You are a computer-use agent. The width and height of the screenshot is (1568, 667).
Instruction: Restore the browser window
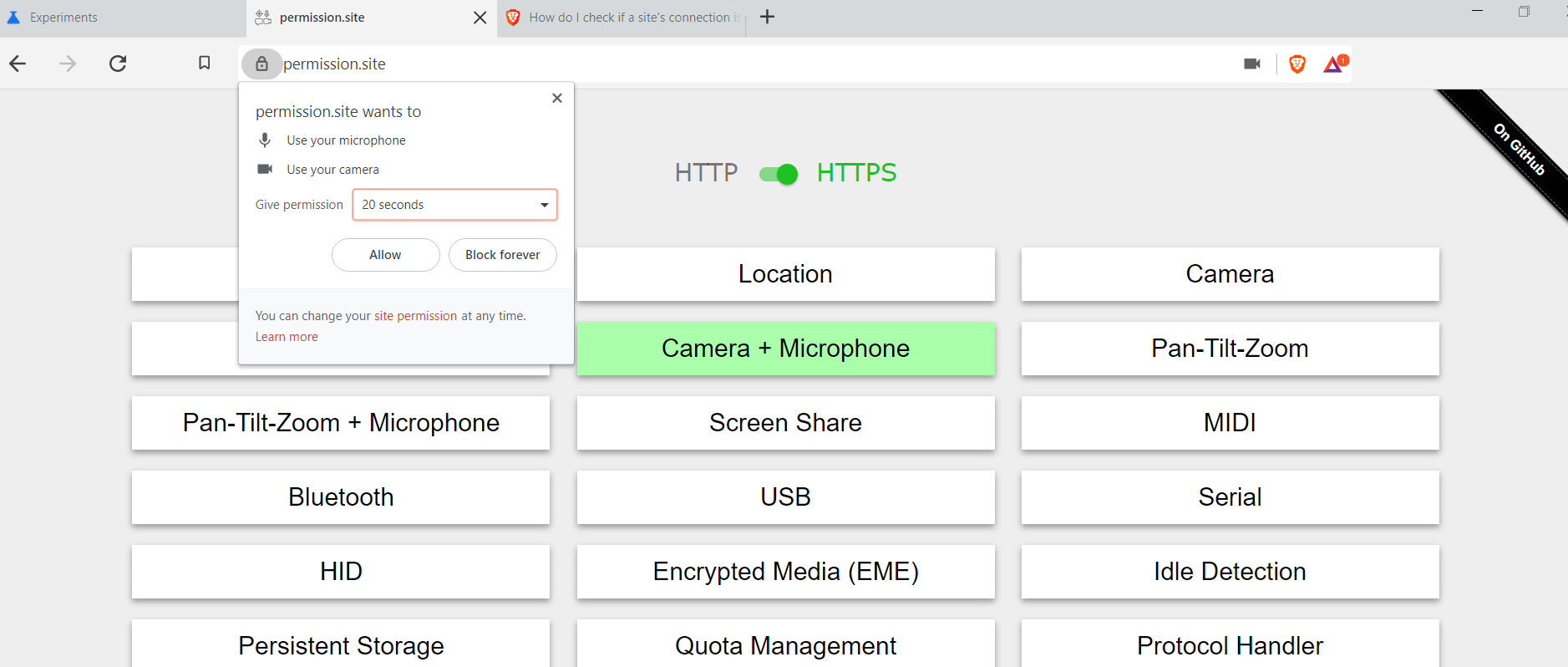1524,12
